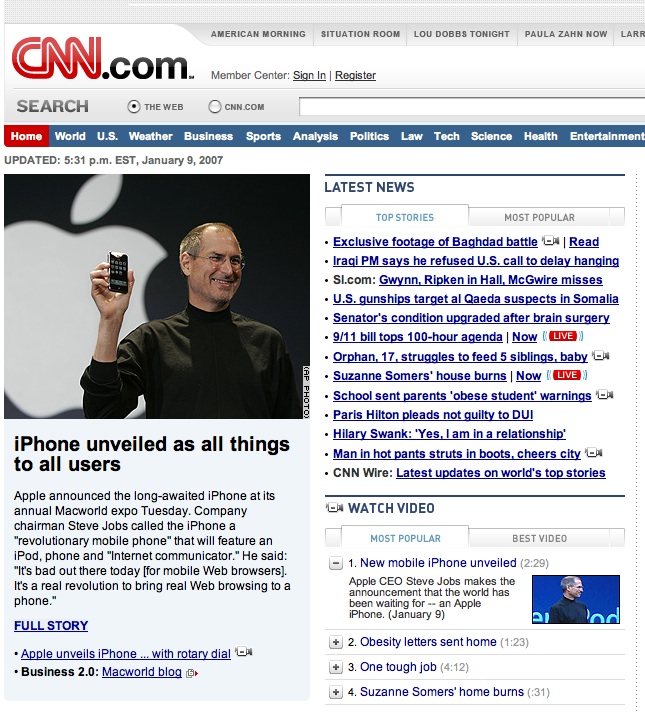Viewport: 645px width, 714px height.
Task: Click LIVE badge next to 9/11 bill story
Action: pyautogui.click(x=563, y=336)
